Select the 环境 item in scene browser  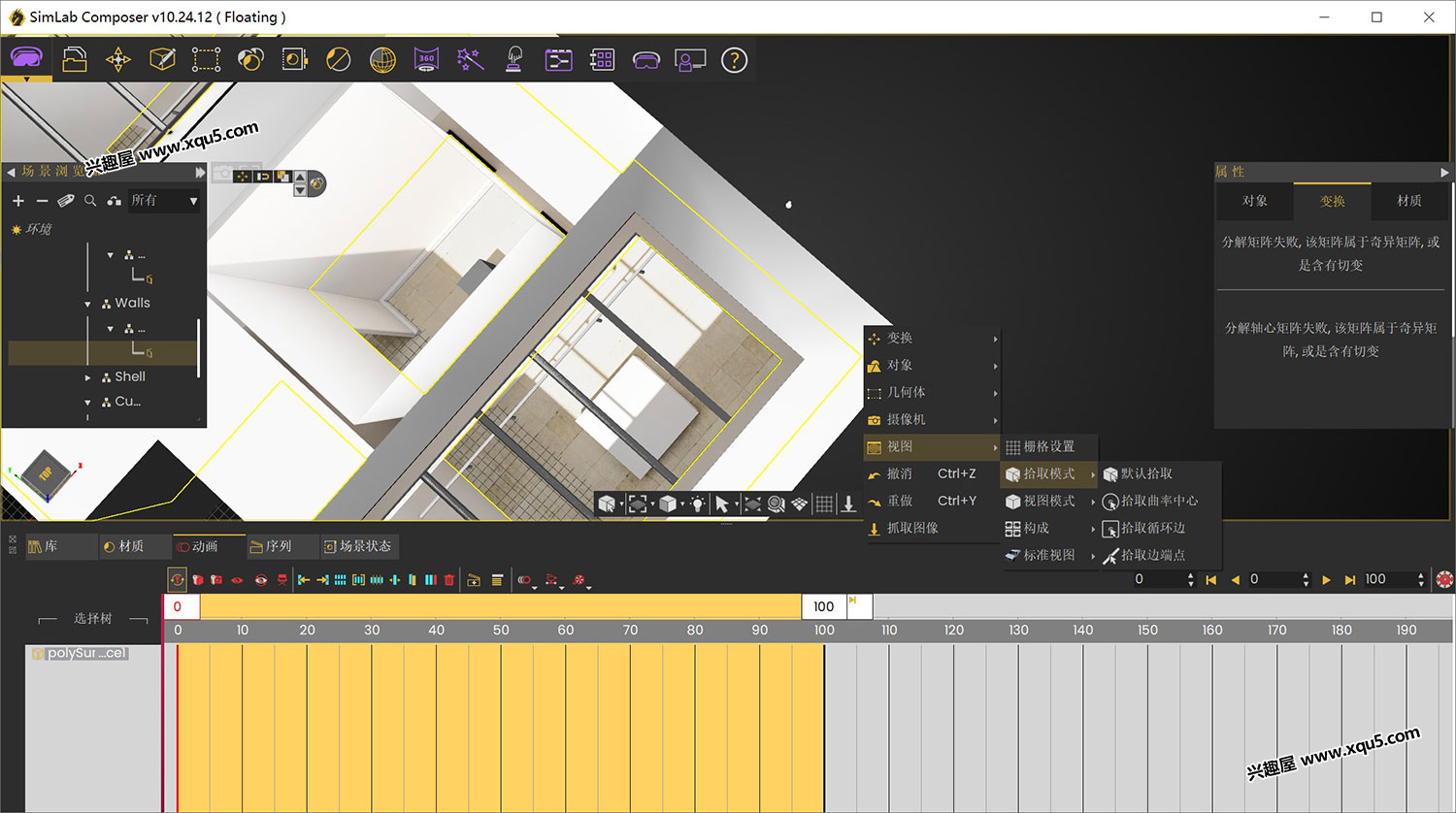coord(32,229)
